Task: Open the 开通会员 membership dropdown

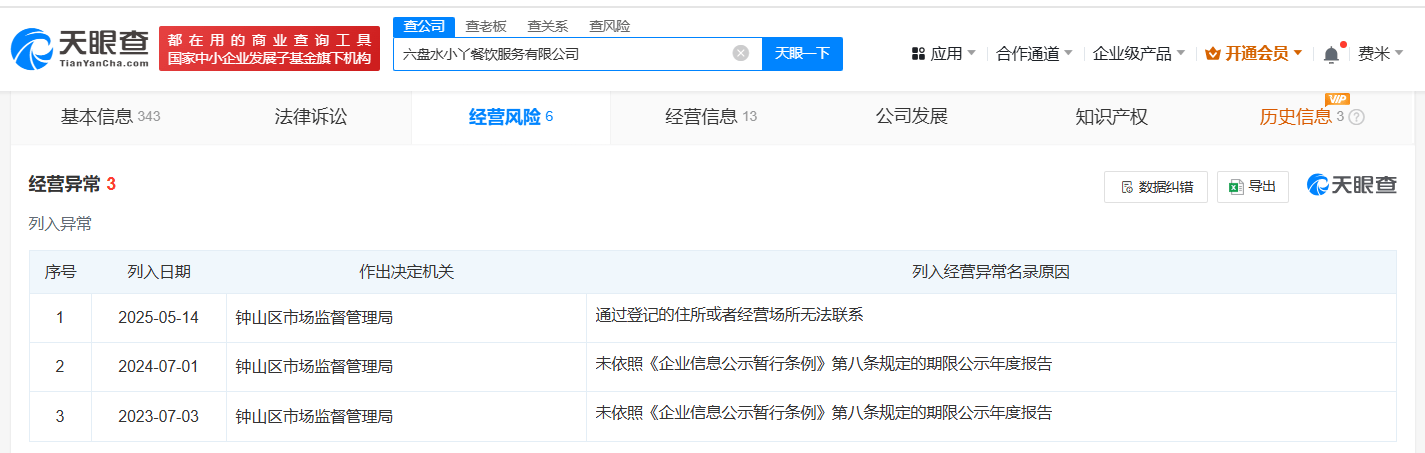Action: click(1254, 54)
